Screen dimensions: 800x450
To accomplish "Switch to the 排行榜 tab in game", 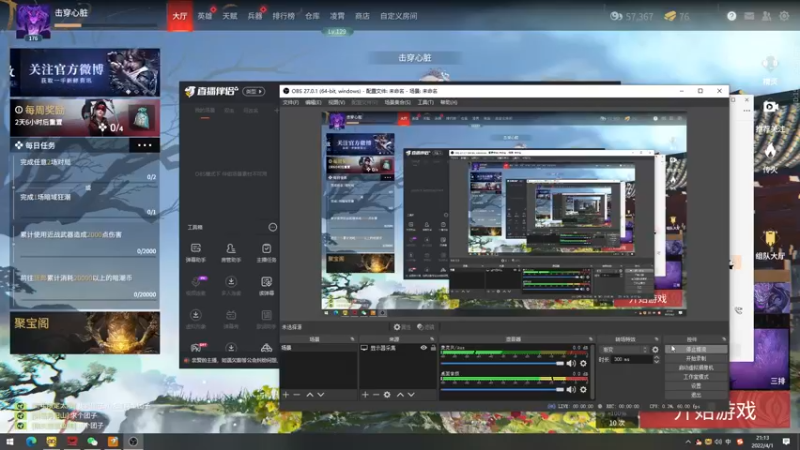I will pos(284,16).
